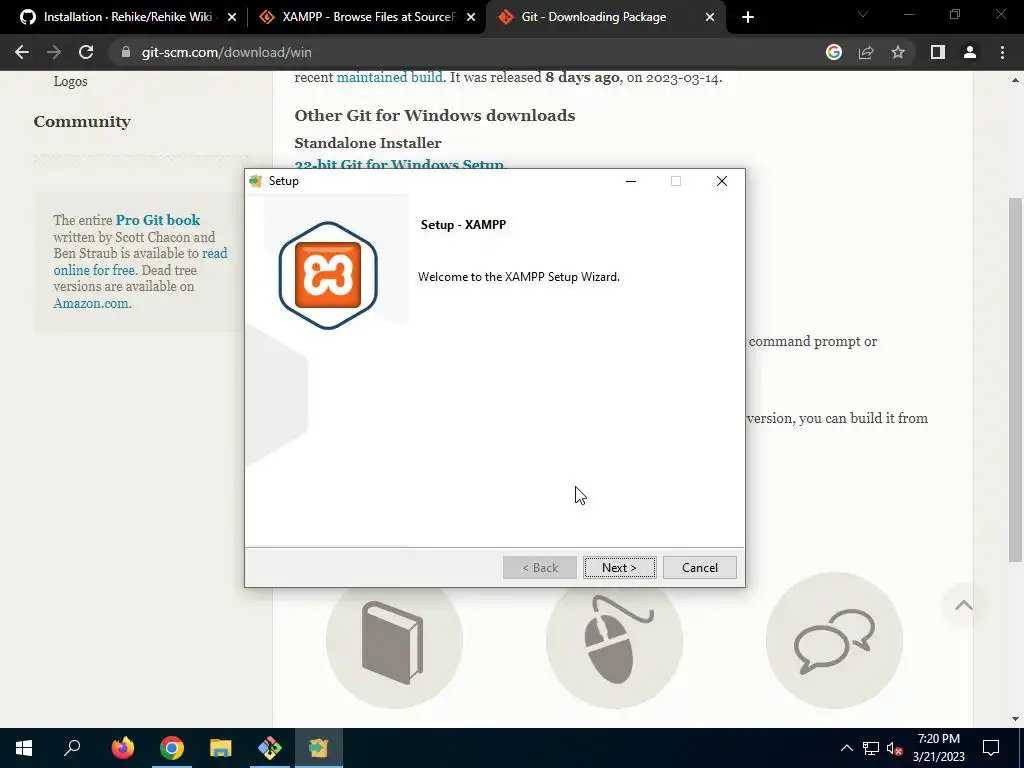
Task: Click 32-bit Git for Windows Setup link
Action: pyautogui.click(x=400, y=164)
